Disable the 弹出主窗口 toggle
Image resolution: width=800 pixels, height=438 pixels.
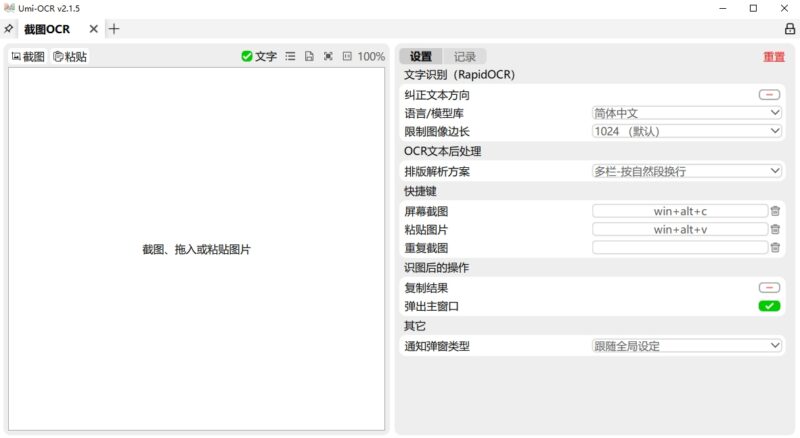(x=769, y=306)
